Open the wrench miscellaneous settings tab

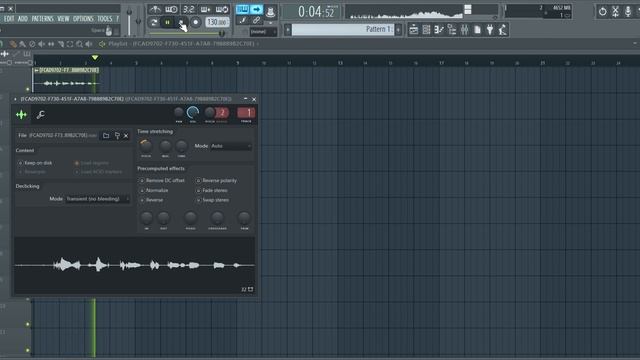point(40,115)
